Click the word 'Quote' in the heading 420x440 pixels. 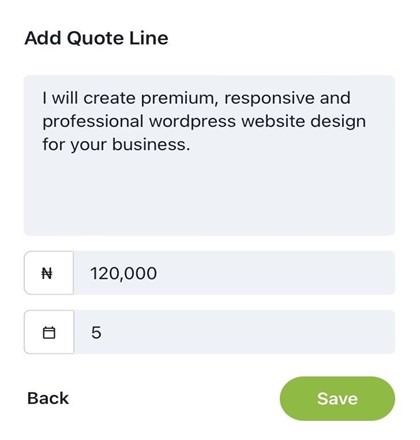click(95, 38)
